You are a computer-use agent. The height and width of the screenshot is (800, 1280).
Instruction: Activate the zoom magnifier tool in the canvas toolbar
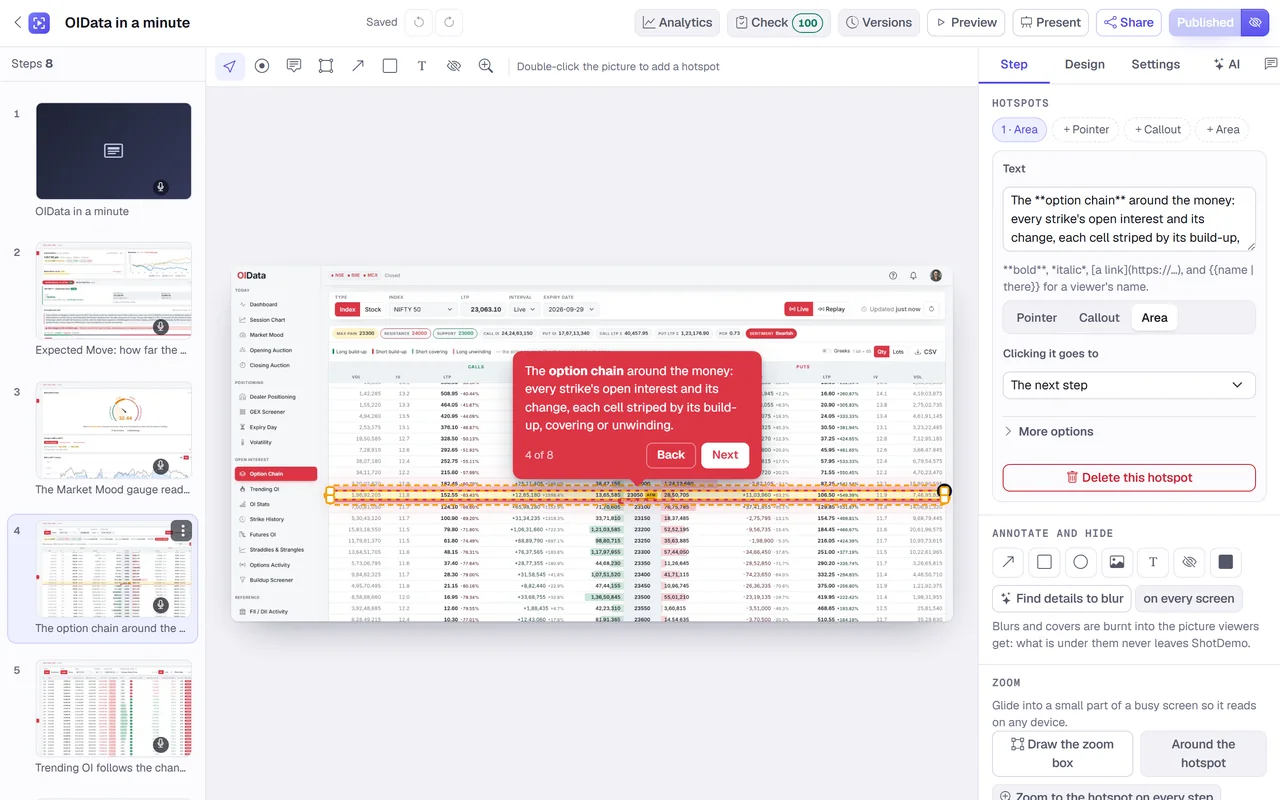point(486,66)
